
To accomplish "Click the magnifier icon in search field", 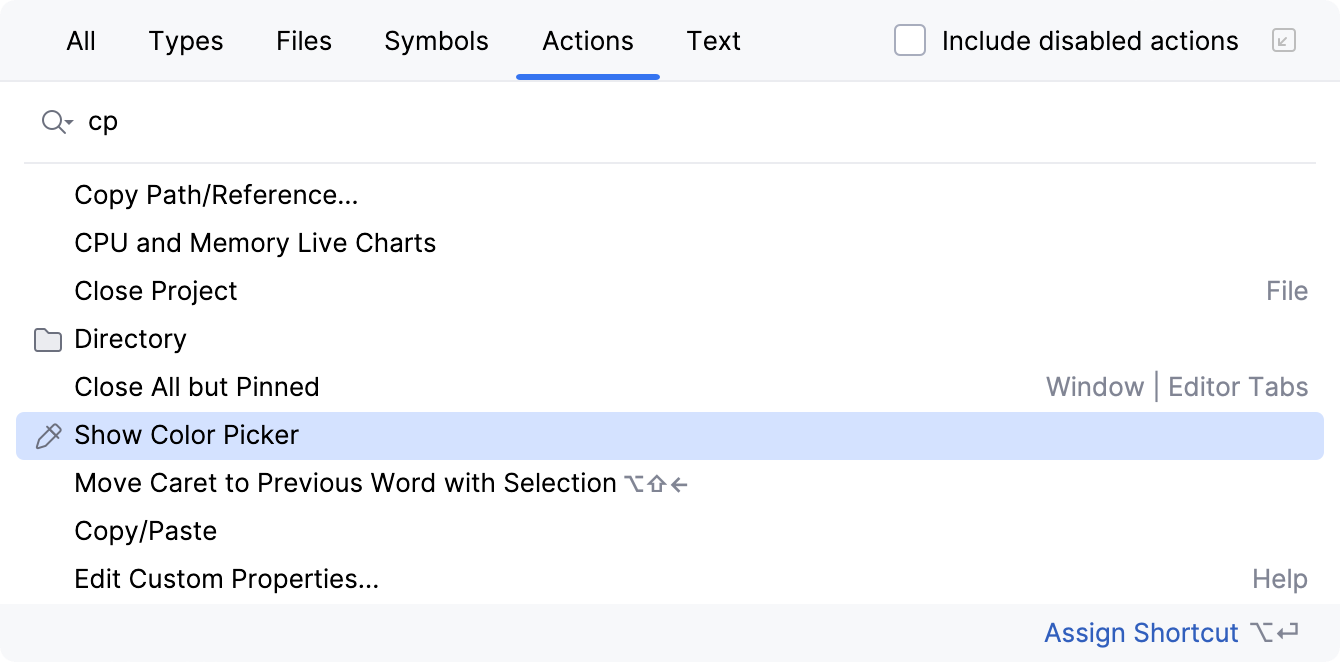I will [x=52, y=120].
